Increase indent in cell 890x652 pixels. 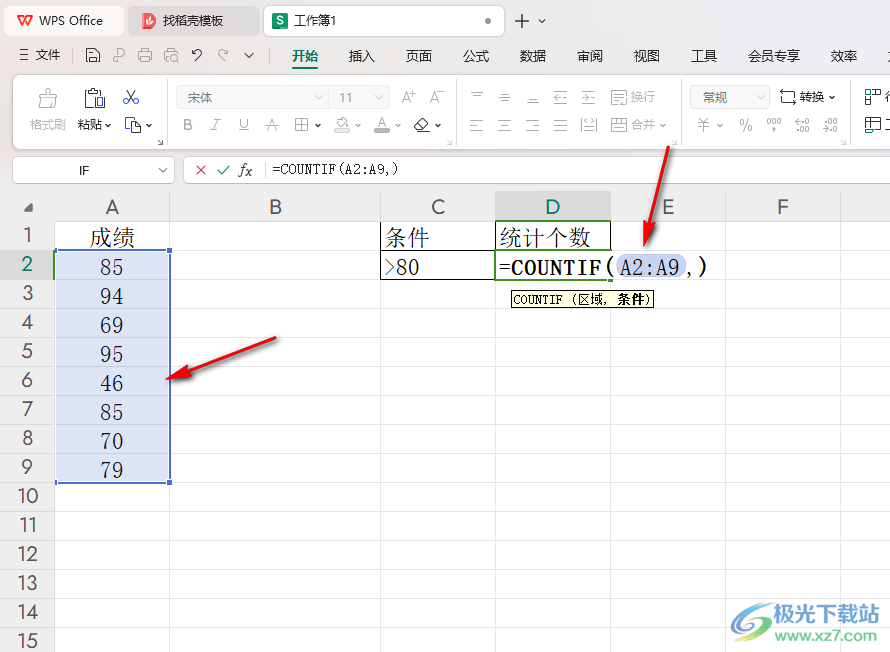tap(589, 97)
